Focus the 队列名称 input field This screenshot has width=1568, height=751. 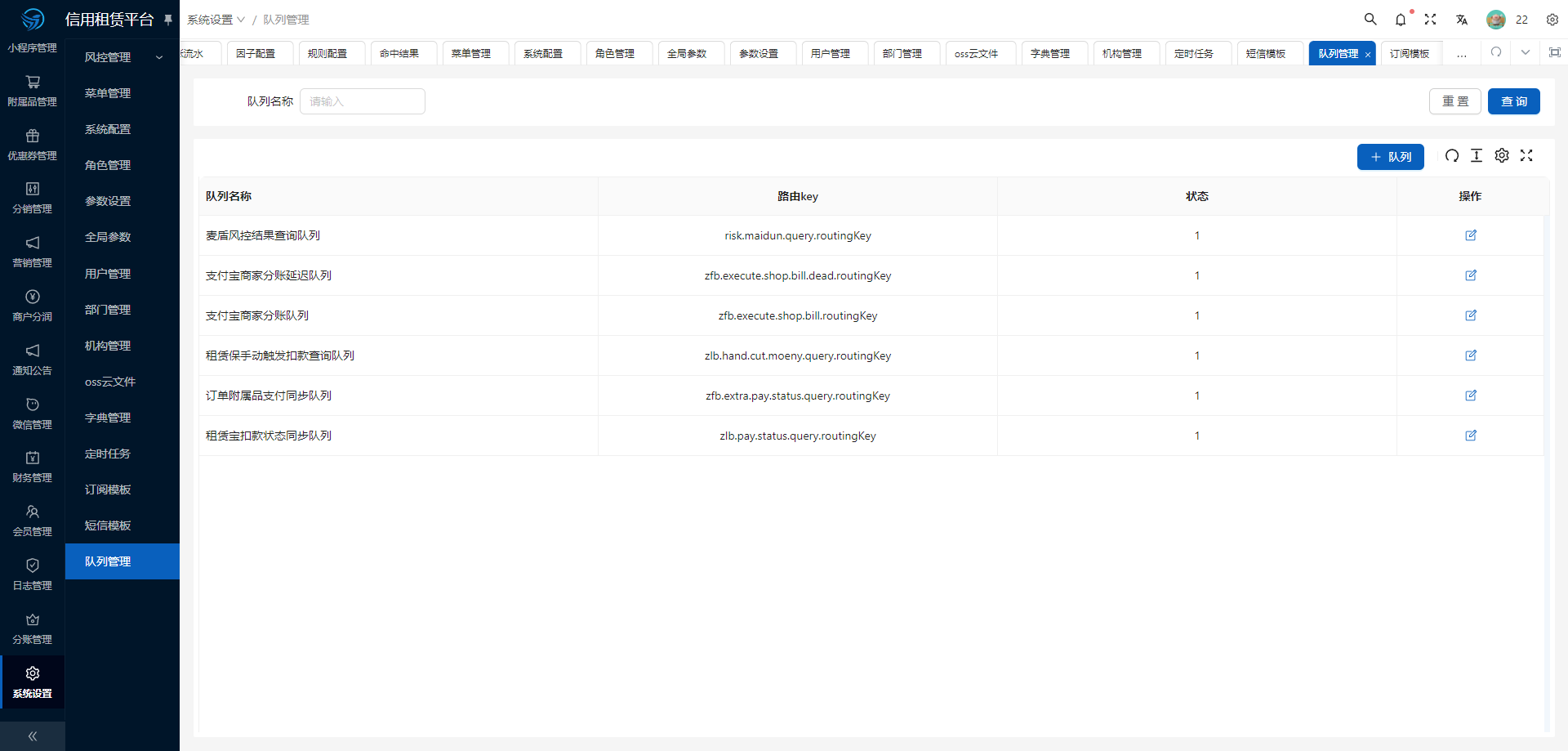(363, 101)
